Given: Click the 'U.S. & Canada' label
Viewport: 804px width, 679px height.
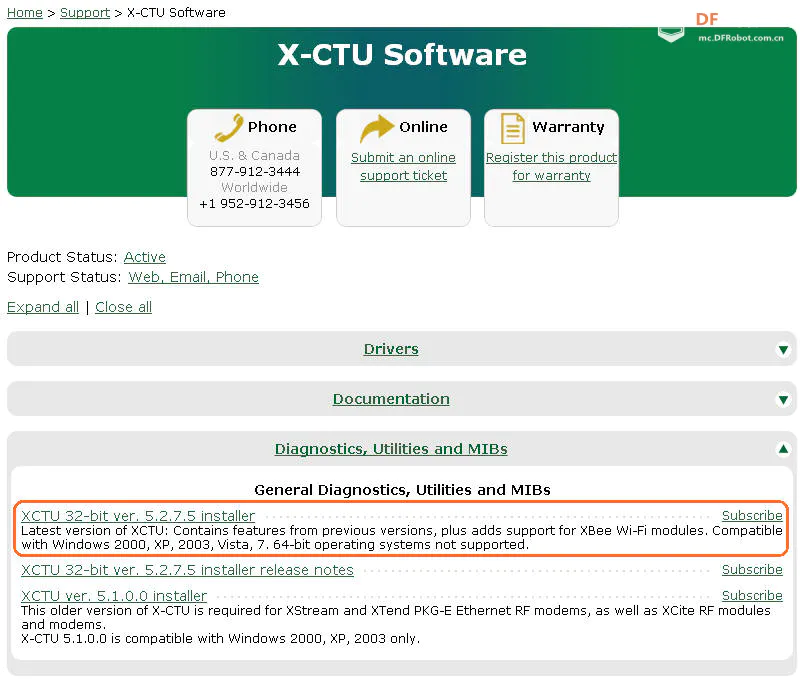Looking at the screenshot, I should click(254, 155).
